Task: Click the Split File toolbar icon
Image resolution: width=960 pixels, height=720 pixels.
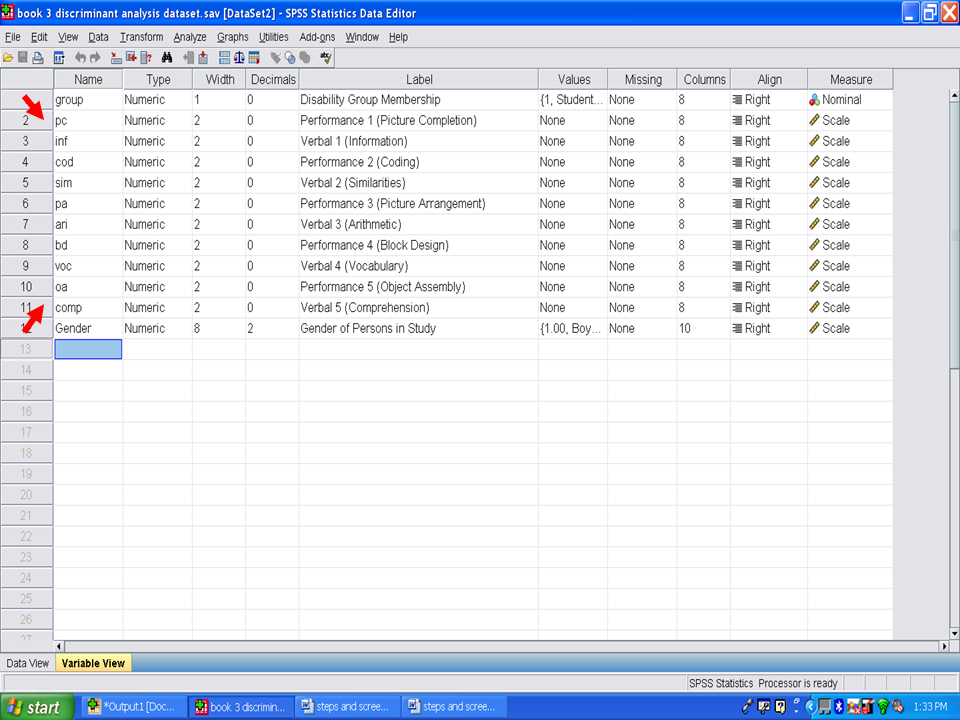Action: point(224,58)
